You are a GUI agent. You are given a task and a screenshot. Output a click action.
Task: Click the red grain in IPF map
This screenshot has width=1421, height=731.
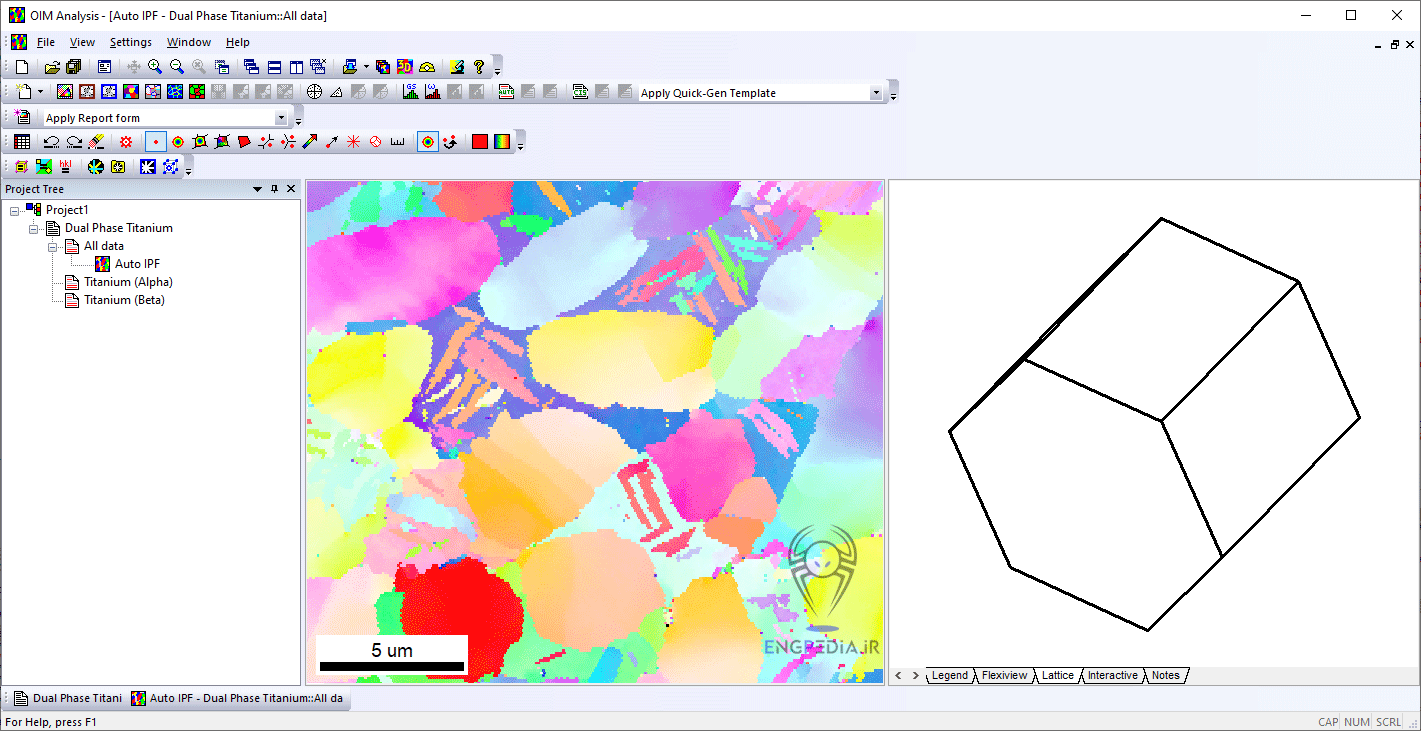point(458,610)
